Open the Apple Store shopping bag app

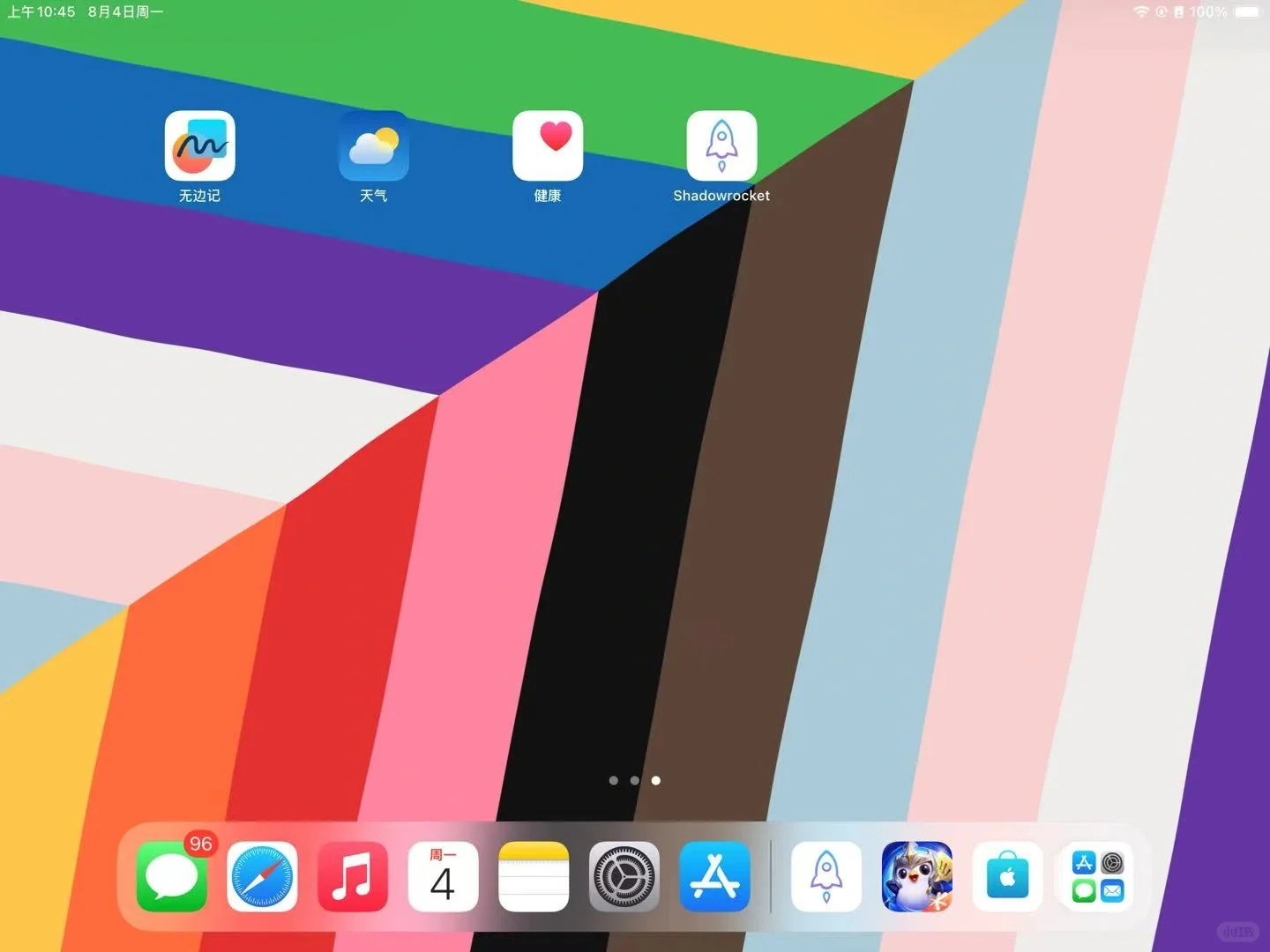(1007, 877)
